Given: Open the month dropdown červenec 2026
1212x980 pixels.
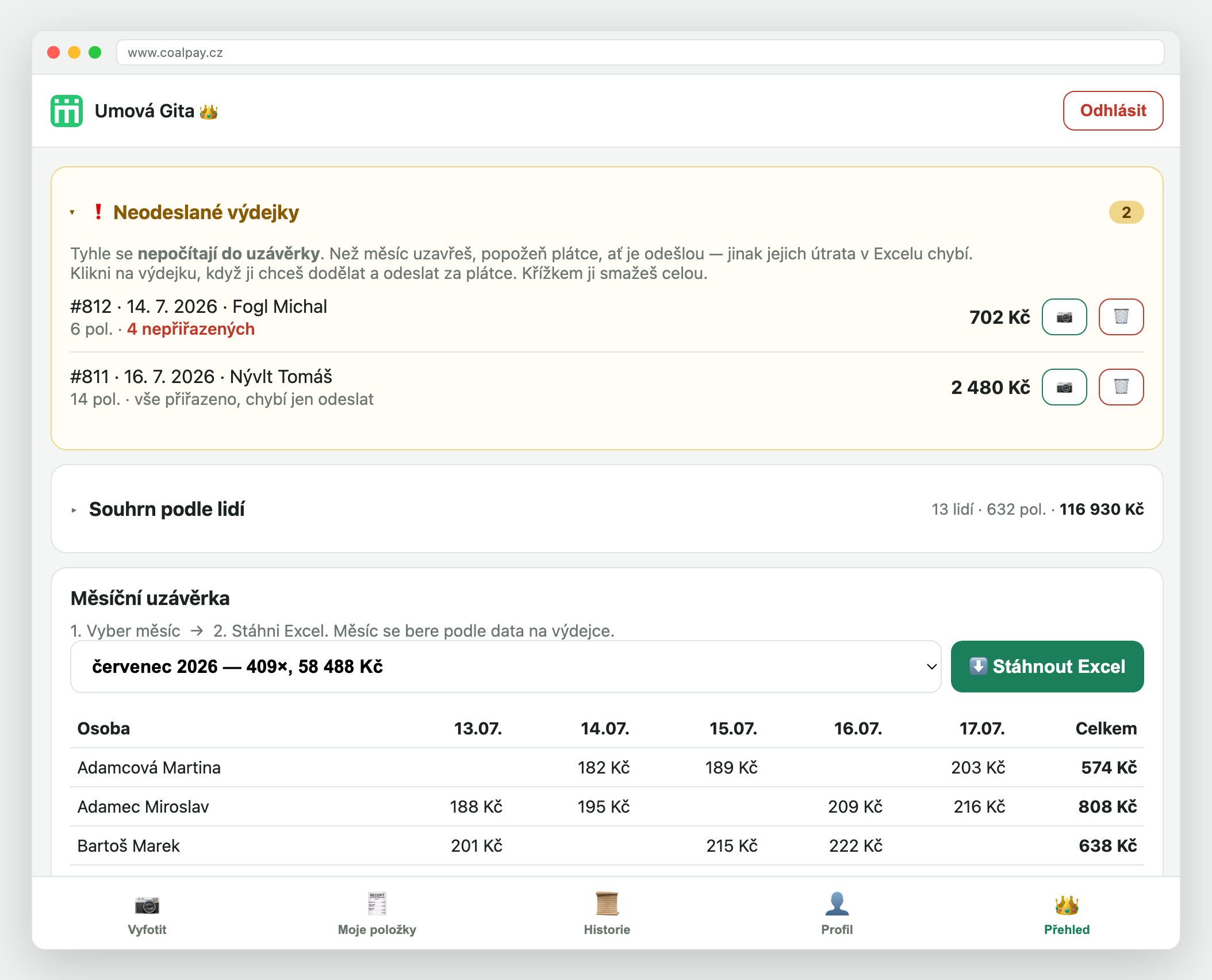Looking at the screenshot, I should click(506, 667).
